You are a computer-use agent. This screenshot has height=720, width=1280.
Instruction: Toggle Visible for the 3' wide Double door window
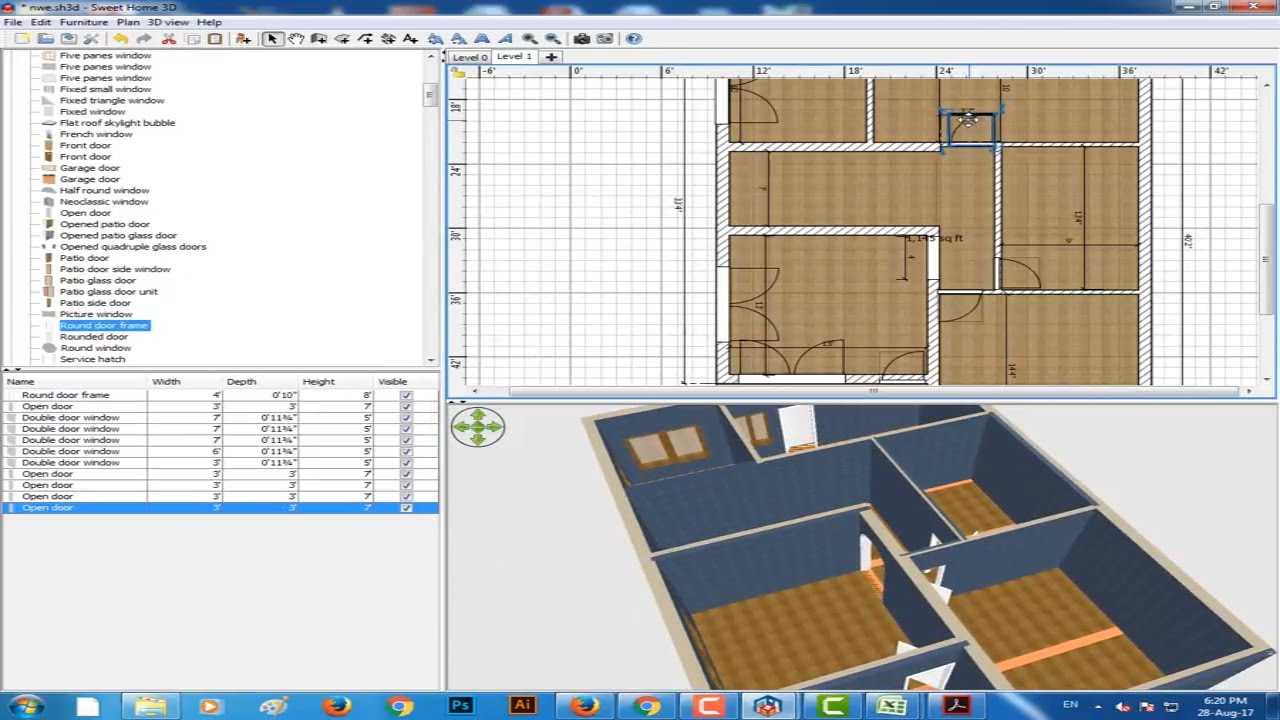pyautogui.click(x=406, y=463)
